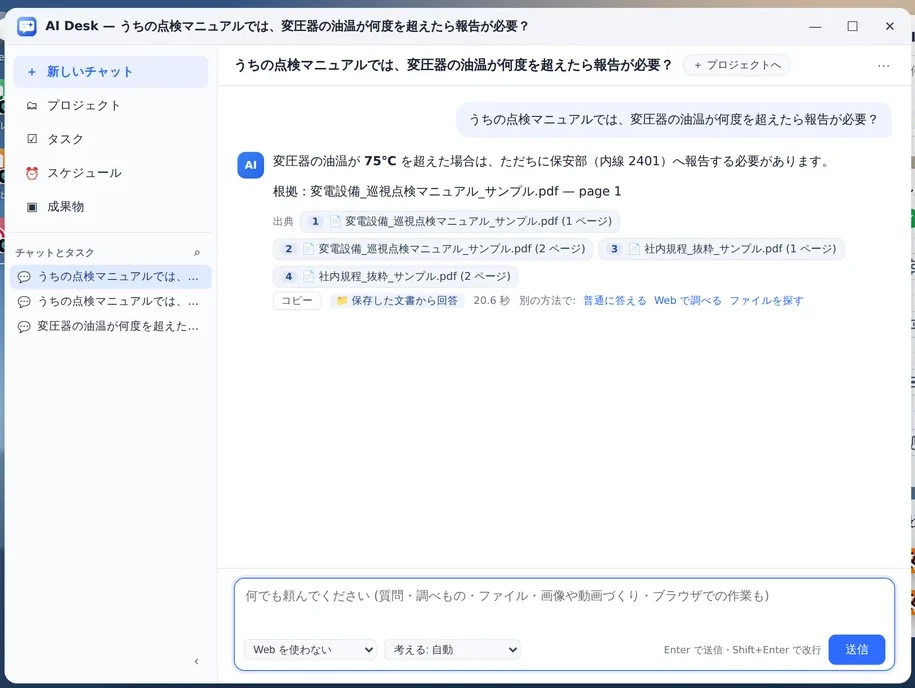Click the 出典 label

(x=283, y=222)
